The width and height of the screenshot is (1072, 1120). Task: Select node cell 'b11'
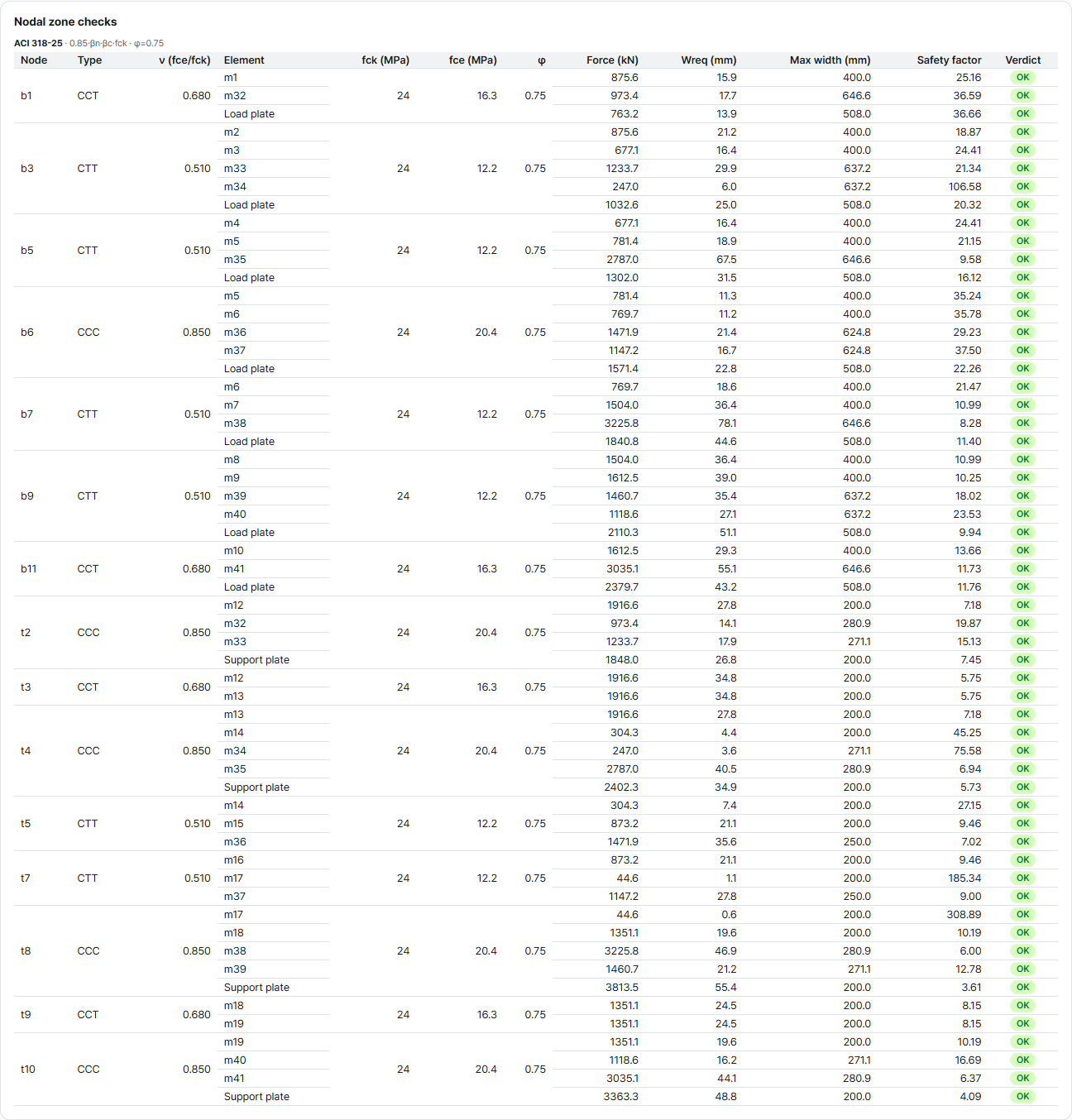pyautogui.click(x=29, y=568)
